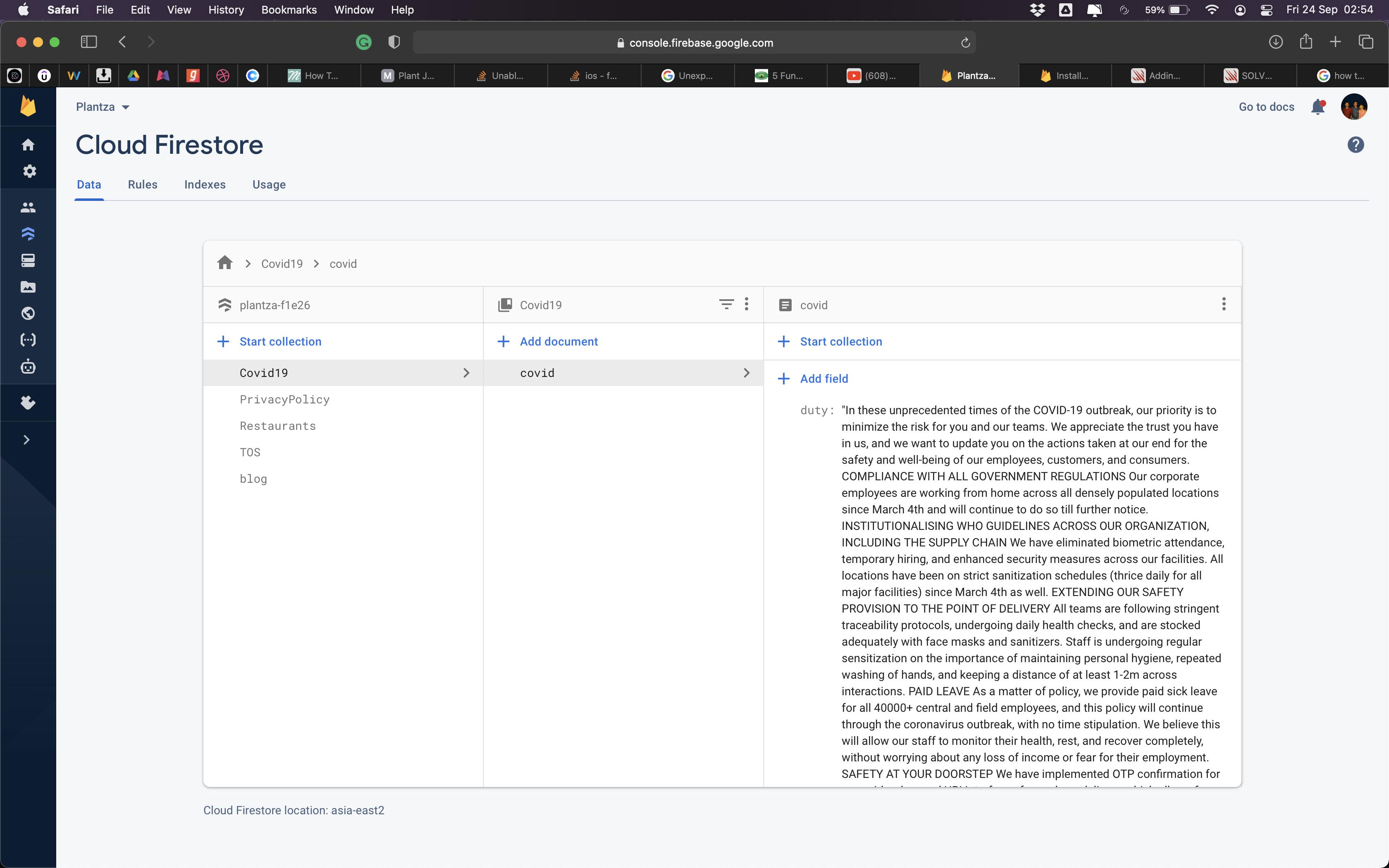Switch to the Indexes tab

(x=204, y=184)
